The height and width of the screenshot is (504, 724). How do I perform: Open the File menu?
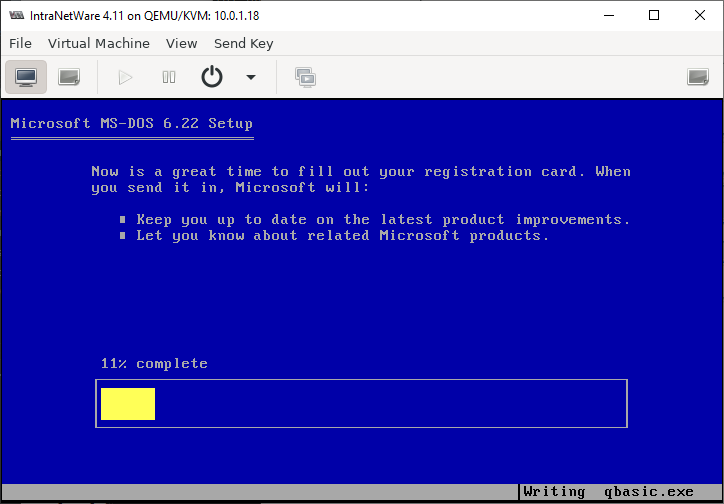20,43
